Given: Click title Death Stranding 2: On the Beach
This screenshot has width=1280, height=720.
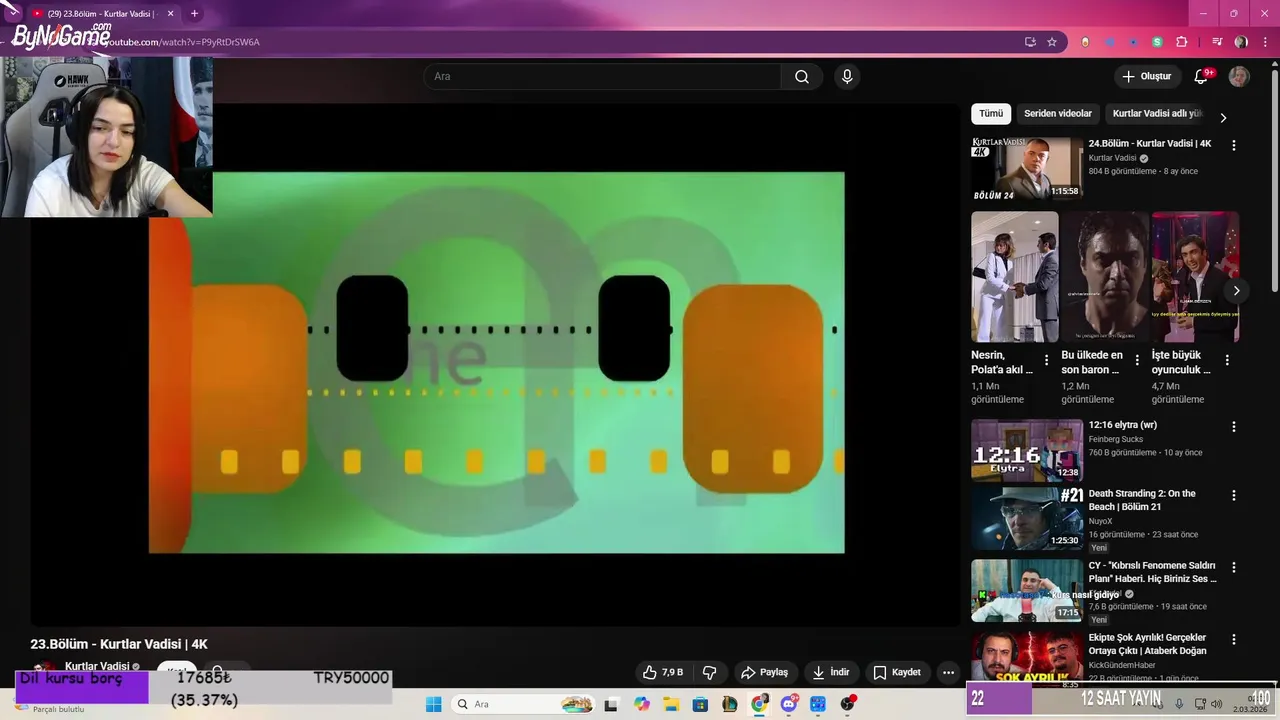Looking at the screenshot, I should pyautogui.click(x=1142, y=500).
